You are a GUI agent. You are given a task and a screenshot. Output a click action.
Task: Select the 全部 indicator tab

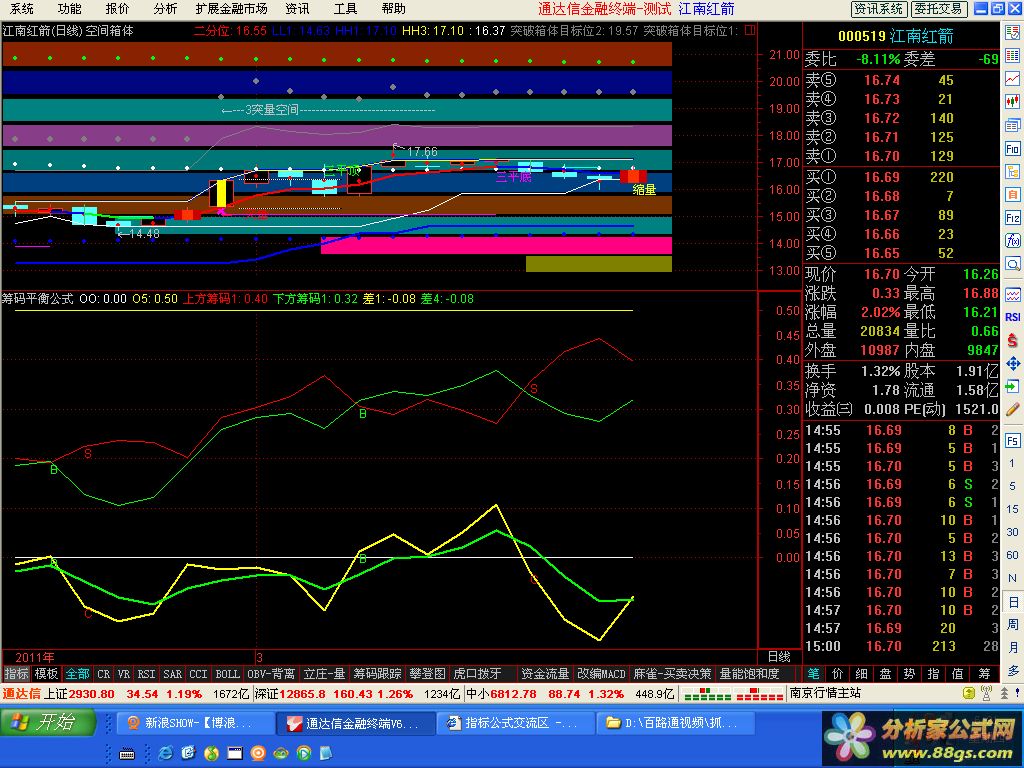tap(77, 673)
